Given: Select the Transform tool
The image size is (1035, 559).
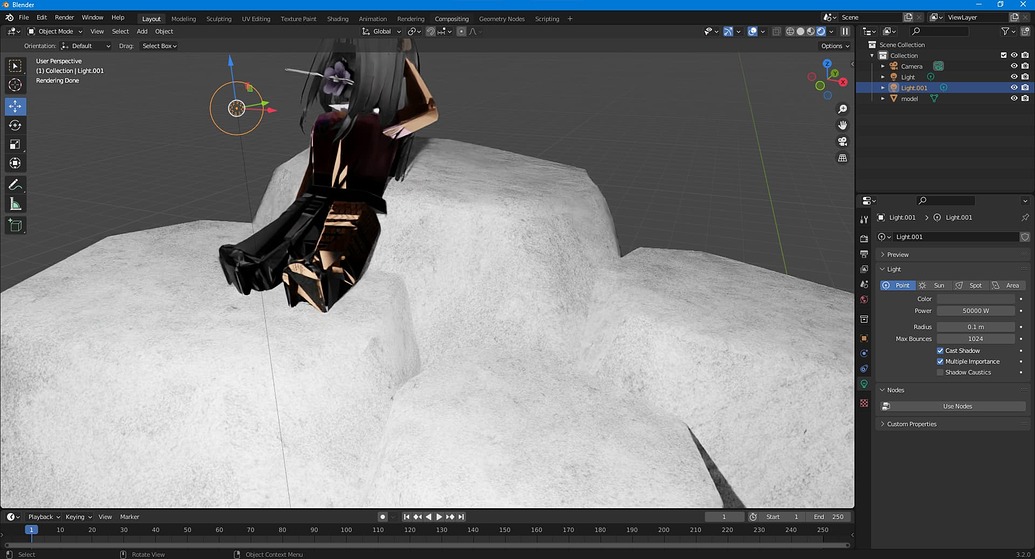Looking at the screenshot, I should (x=15, y=163).
